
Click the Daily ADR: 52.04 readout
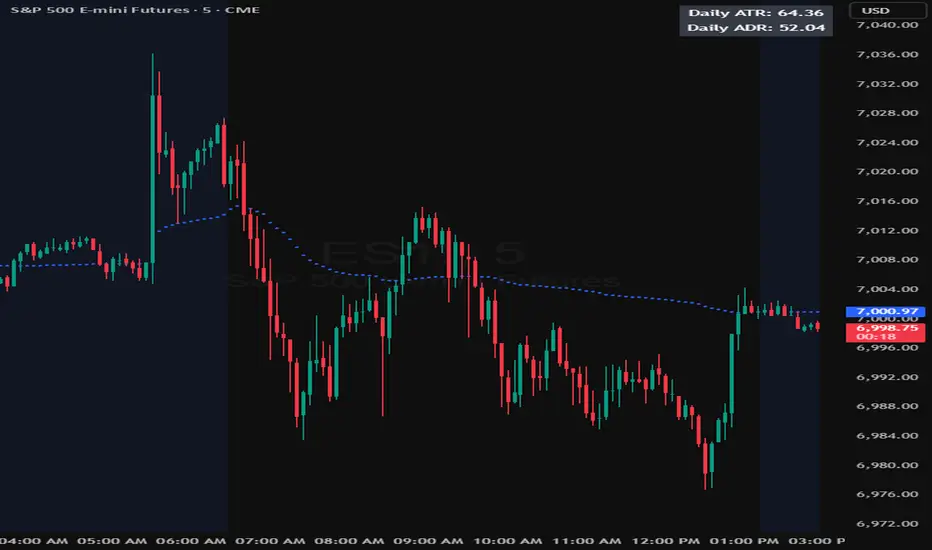[x=755, y=27]
